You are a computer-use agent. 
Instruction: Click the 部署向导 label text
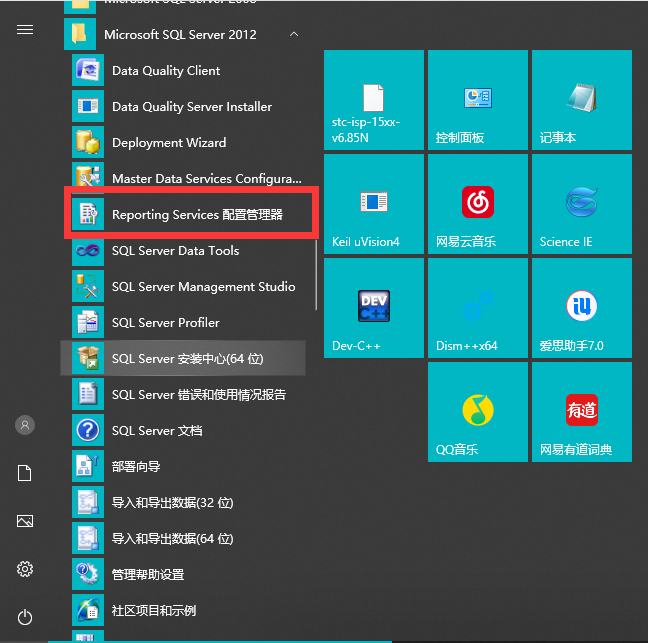tap(136, 467)
